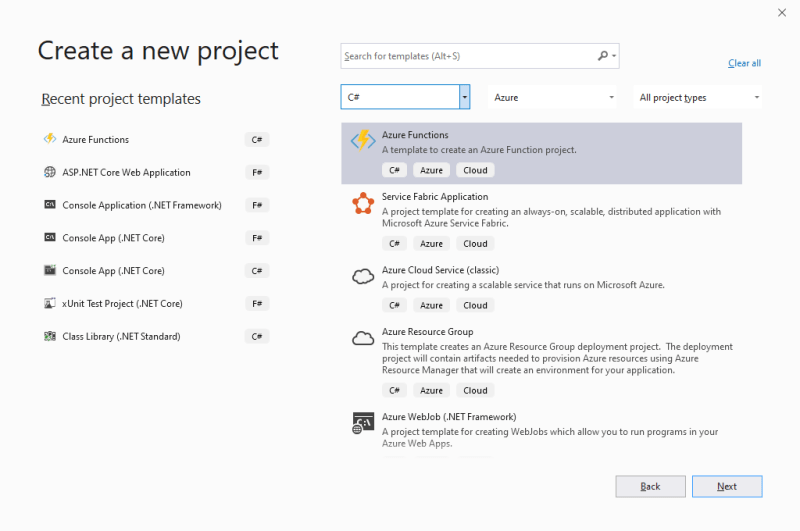Image resolution: width=800 pixels, height=531 pixels.
Task: Open the All project types dropdown
Action: [x=697, y=97]
